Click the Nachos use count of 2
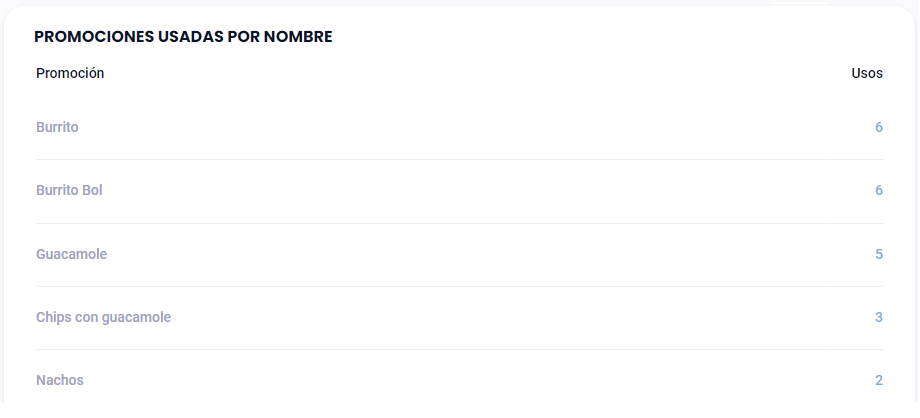 click(x=878, y=380)
